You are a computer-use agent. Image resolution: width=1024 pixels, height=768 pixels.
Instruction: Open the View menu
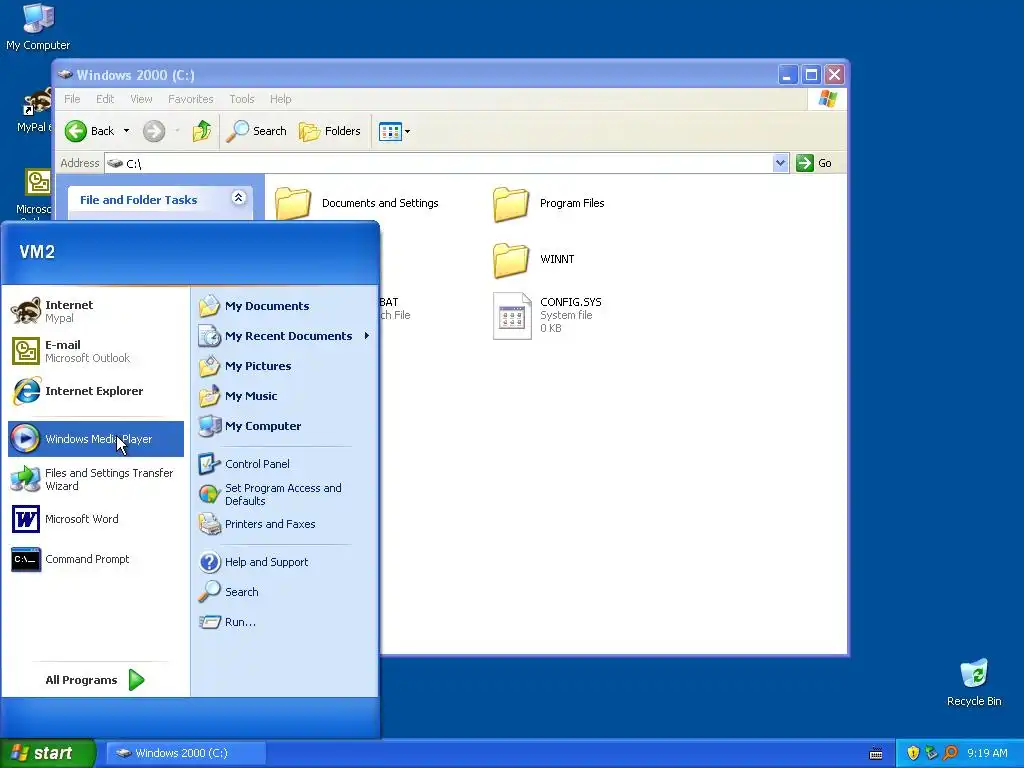tap(141, 99)
